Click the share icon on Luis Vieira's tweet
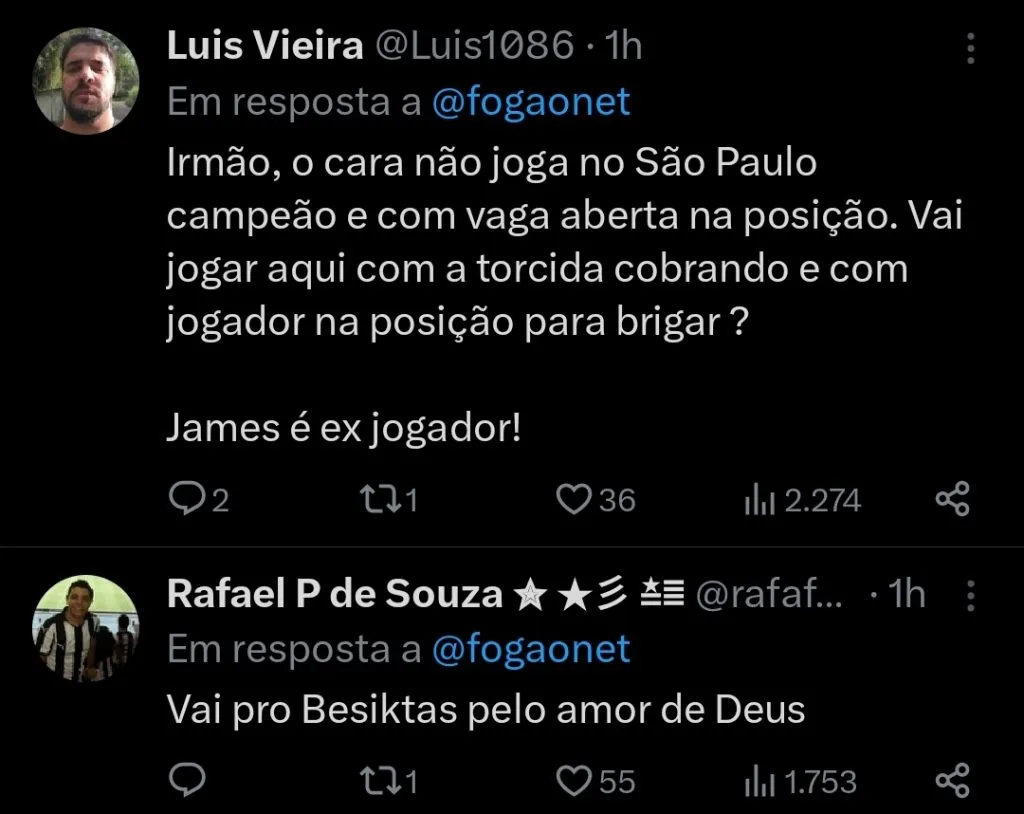The width and height of the screenshot is (1024, 814). tap(952, 498)
